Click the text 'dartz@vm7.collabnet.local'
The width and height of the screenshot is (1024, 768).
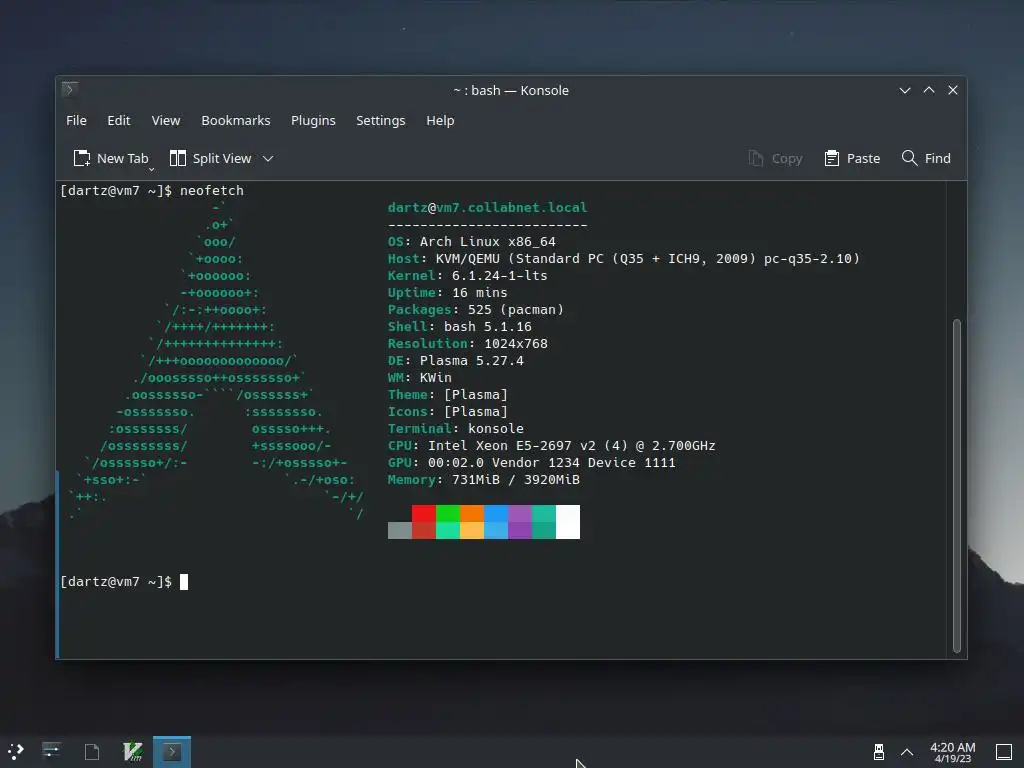pyautogui.click(x=487, y=208)
